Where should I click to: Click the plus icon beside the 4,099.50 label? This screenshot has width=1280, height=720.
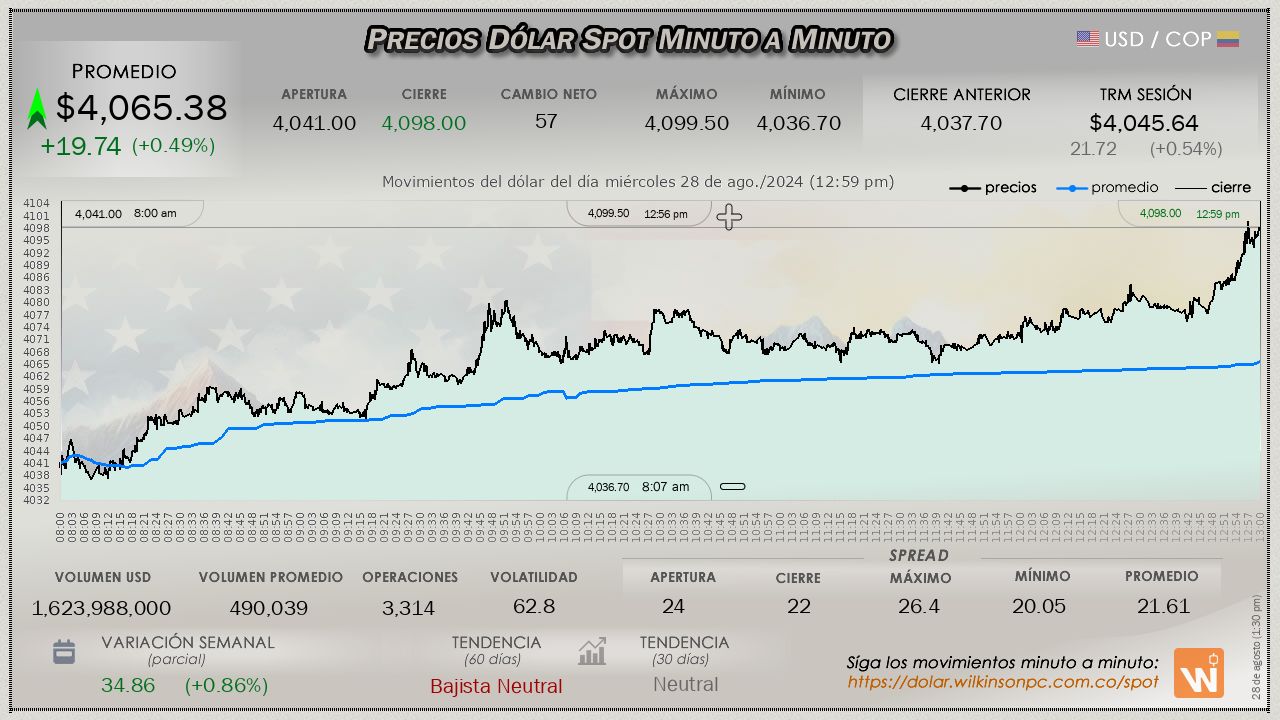729,216
